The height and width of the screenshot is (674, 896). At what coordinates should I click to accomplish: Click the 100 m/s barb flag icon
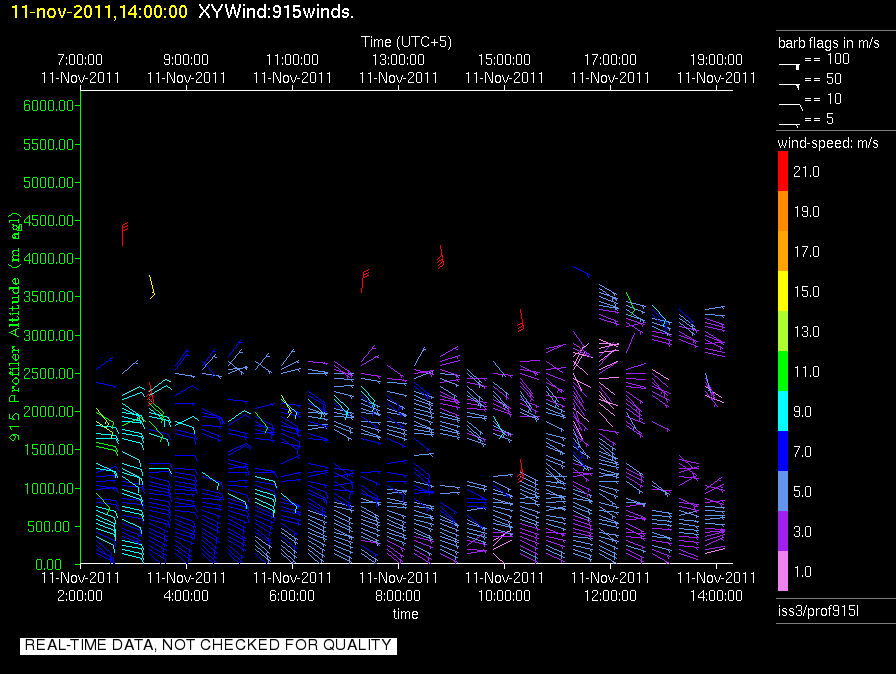click(789, 66)
